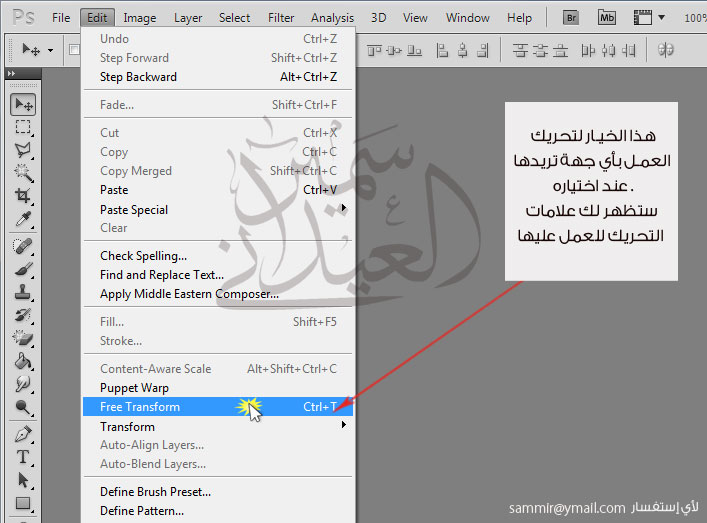Choose Free Transform in Edit menu
The height and width of the screenshot is (523, 707).
coord(218,407)
